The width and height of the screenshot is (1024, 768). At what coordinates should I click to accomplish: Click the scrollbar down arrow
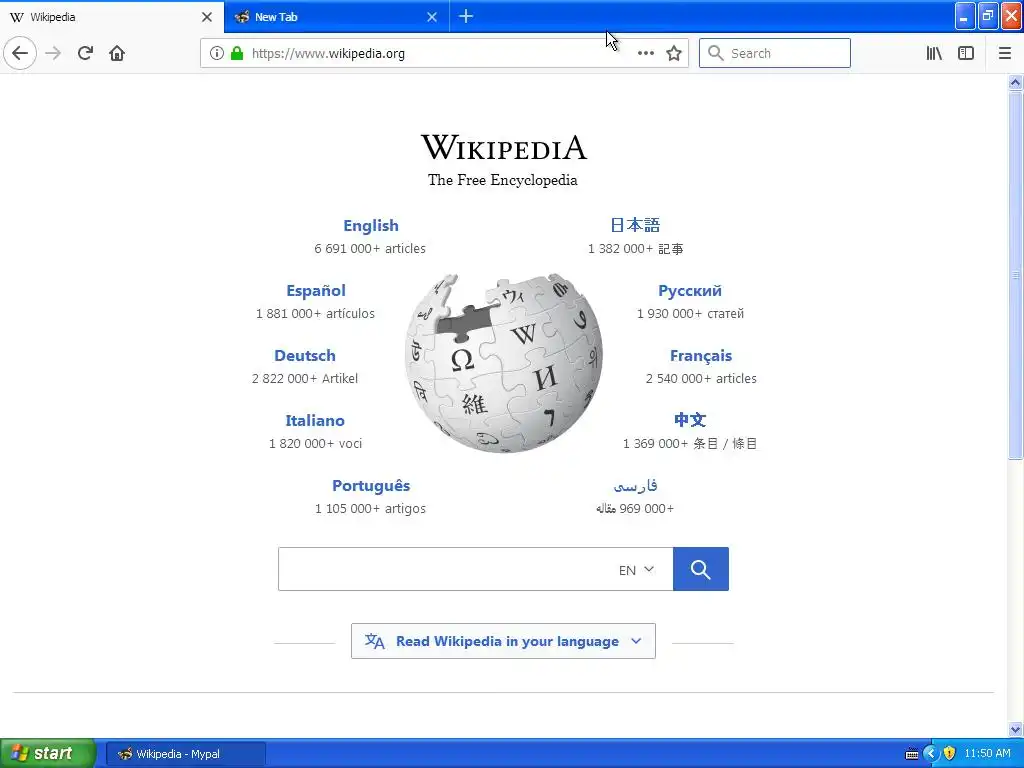click(x=1015, y=729)
